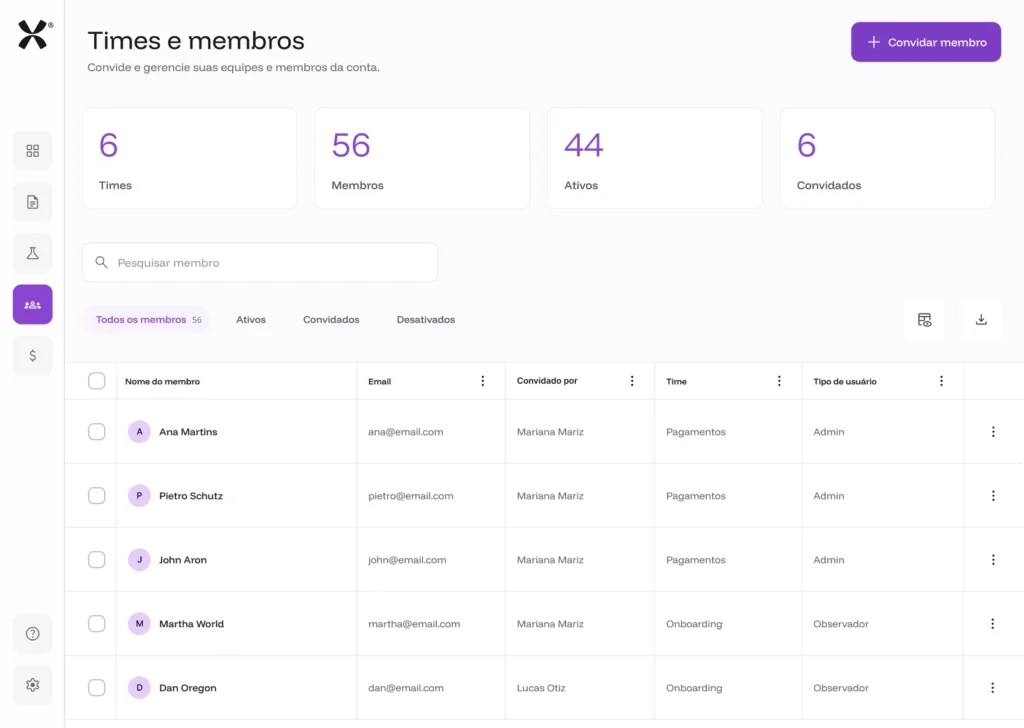Open the Time column options menu
The height and width of the screenshot is (728, 1024).
[x=780, y=381]
